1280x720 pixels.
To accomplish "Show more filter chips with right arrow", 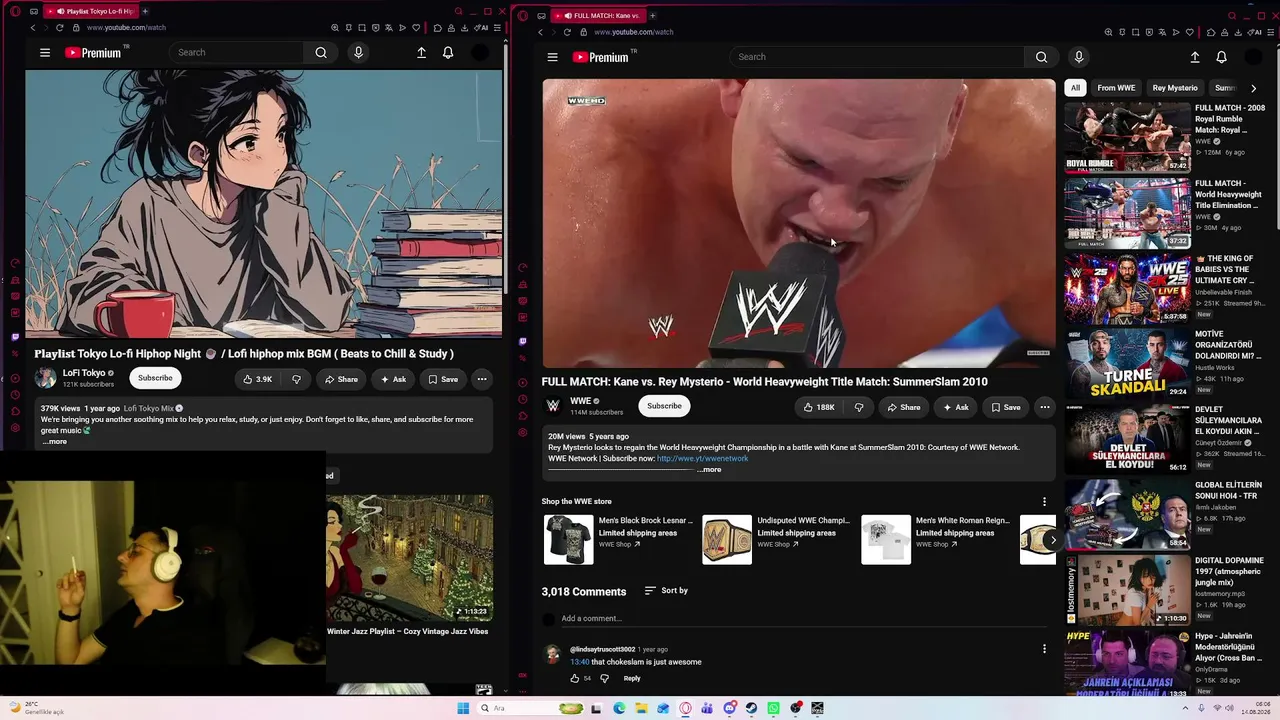I will coord(1253,88).
